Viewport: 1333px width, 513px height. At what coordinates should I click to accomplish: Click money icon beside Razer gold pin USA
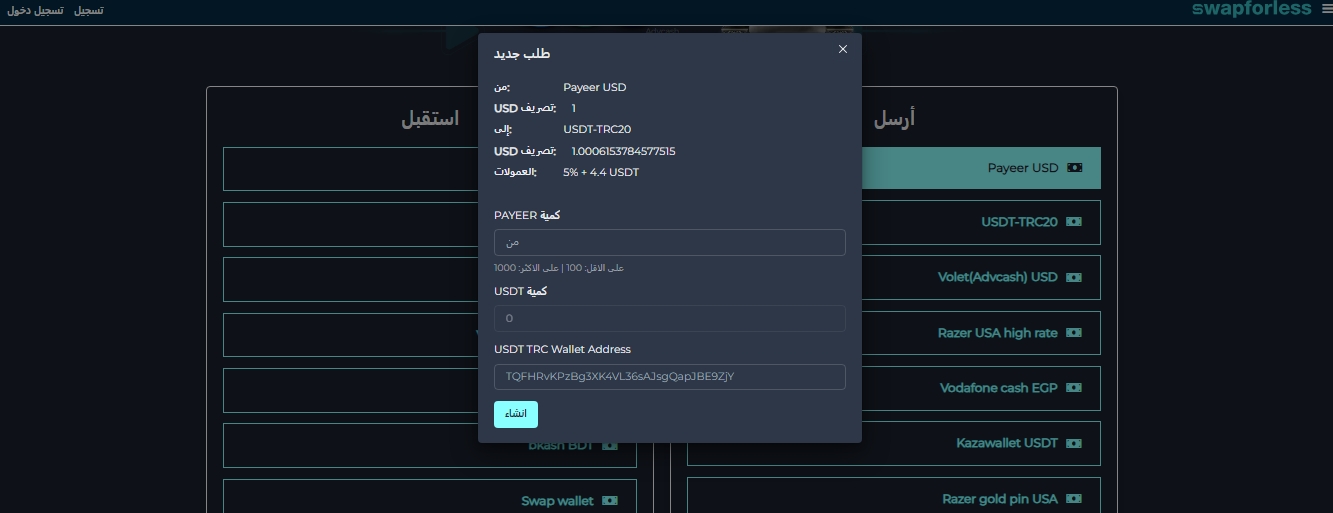(1075, 499)
